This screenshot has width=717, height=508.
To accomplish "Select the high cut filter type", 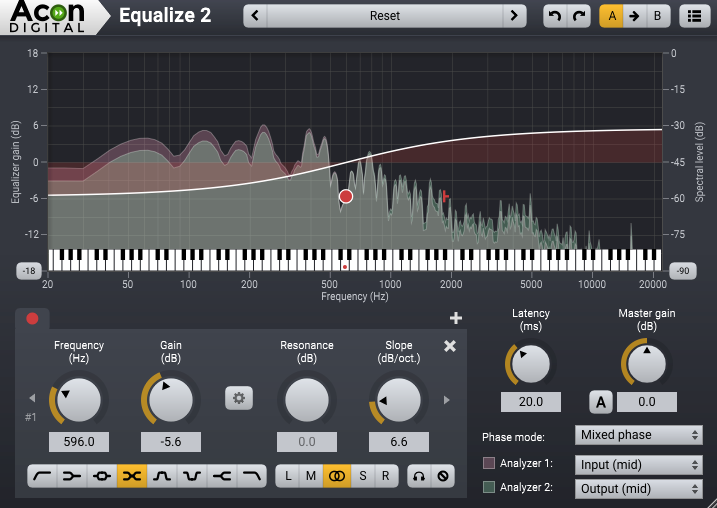I will coord(251,476).
